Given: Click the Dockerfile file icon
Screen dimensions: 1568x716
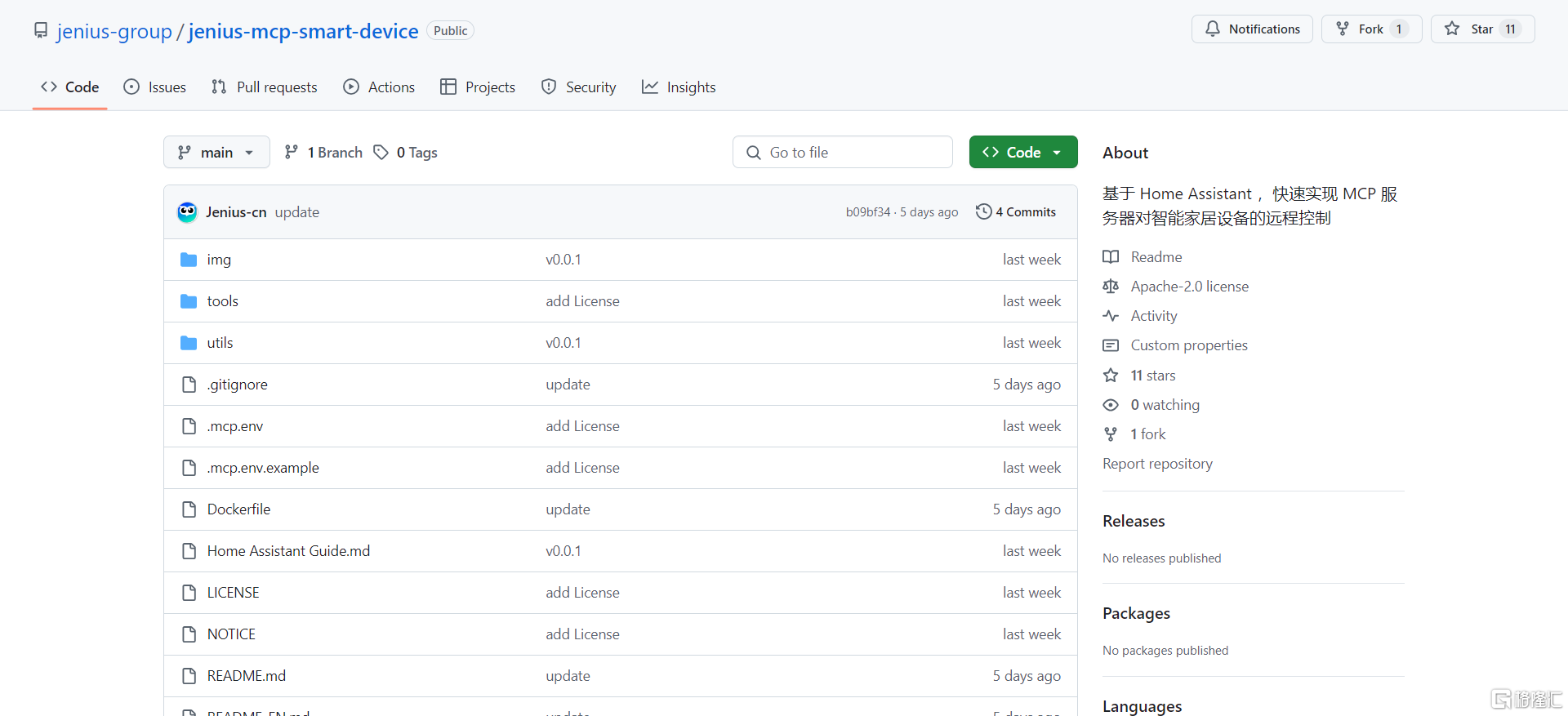Looking at the screenshot, I should (189, 509).
